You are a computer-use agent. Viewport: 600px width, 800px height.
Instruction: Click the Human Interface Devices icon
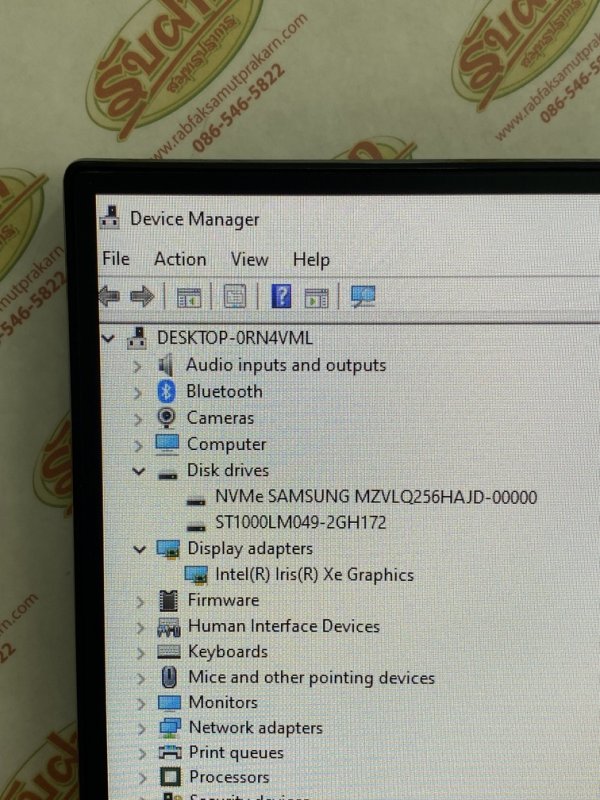pyautogui.click(x=169, y=627)
